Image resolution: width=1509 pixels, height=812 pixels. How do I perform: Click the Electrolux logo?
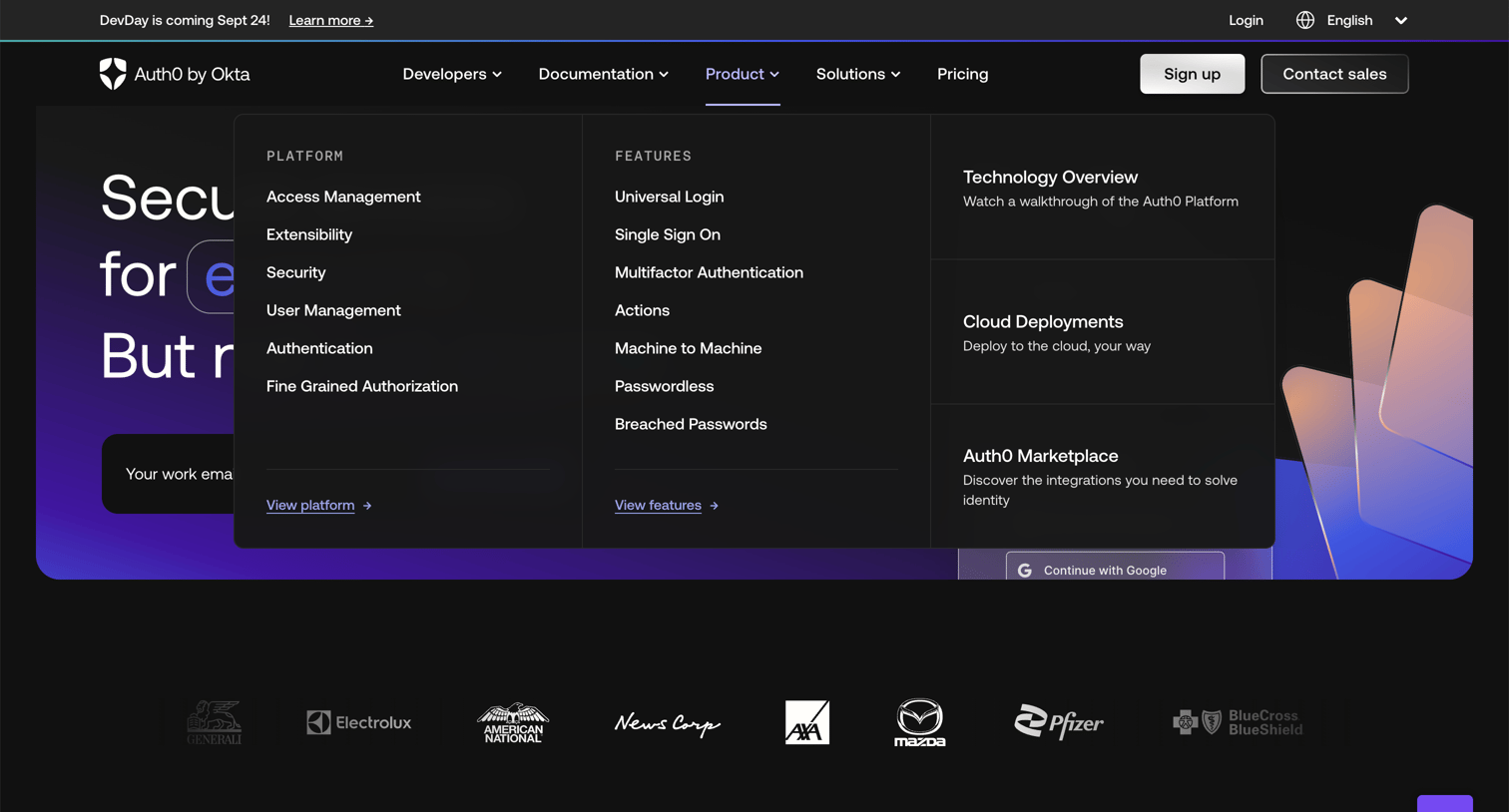359,722
